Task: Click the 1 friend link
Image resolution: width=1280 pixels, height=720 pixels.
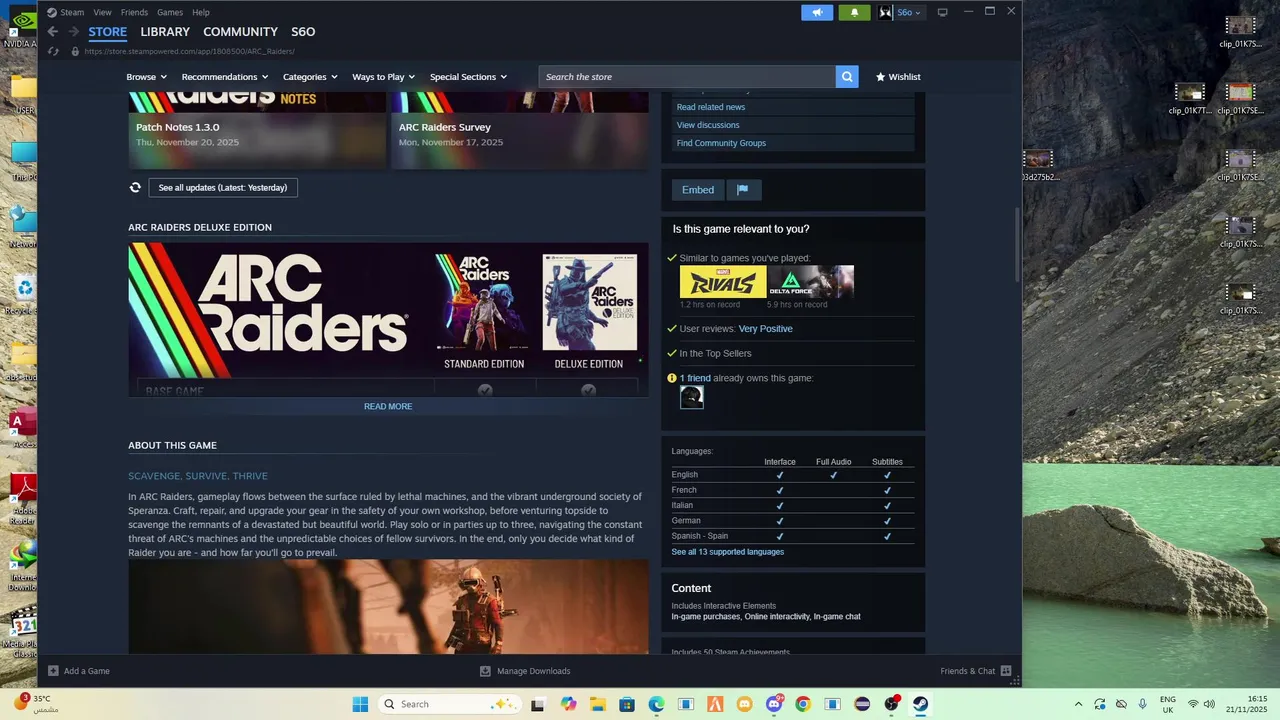Action: (695, 378)
